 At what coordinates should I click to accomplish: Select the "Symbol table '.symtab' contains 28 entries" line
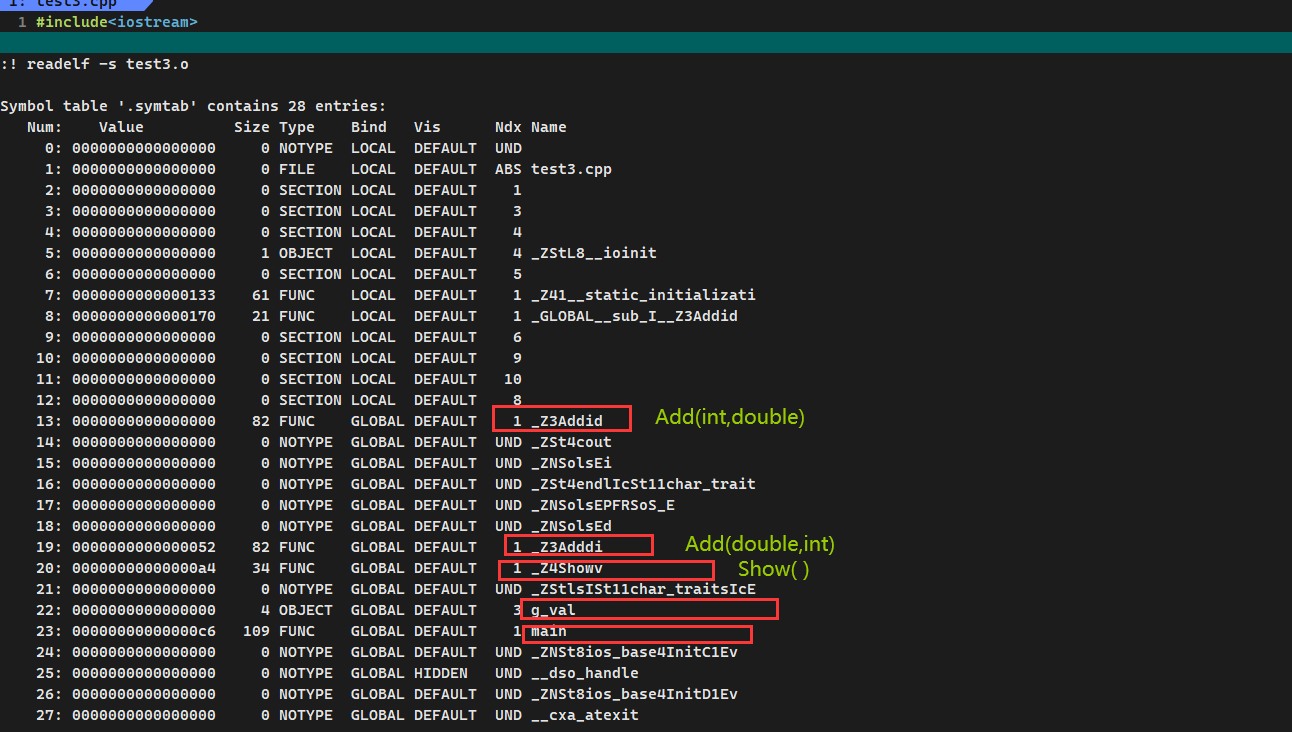193,106
